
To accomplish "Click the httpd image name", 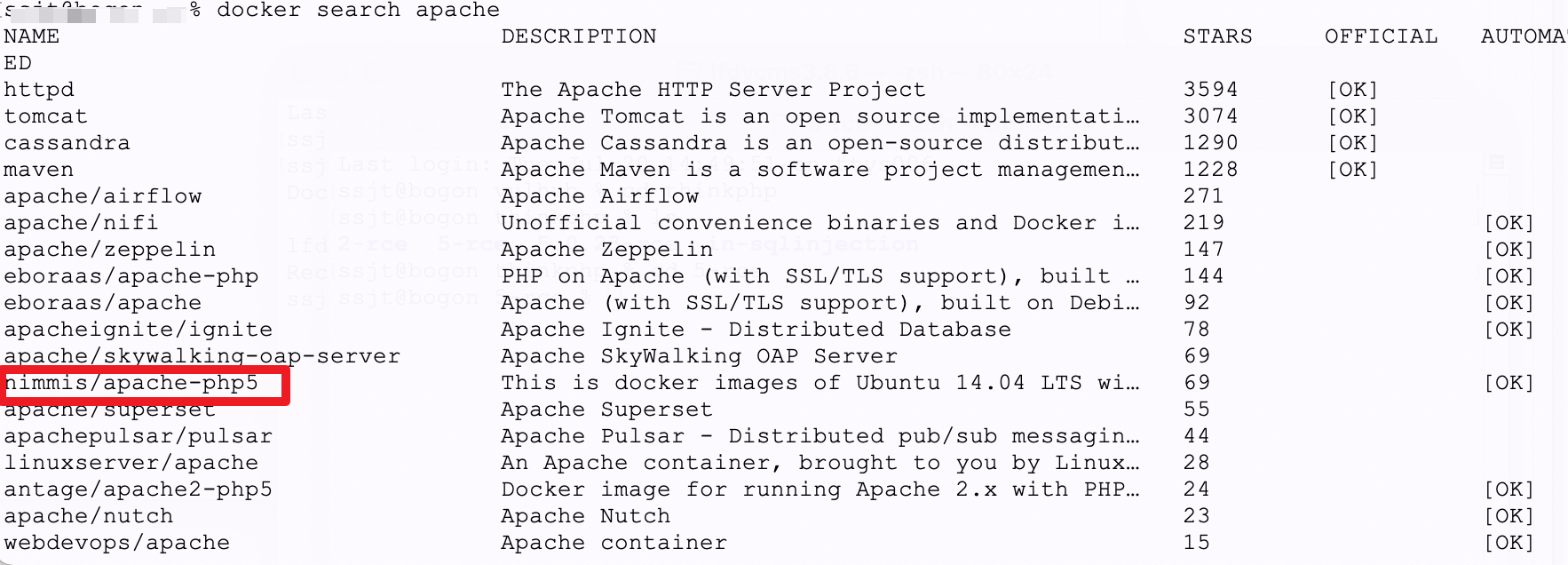I will coord(39,90).
